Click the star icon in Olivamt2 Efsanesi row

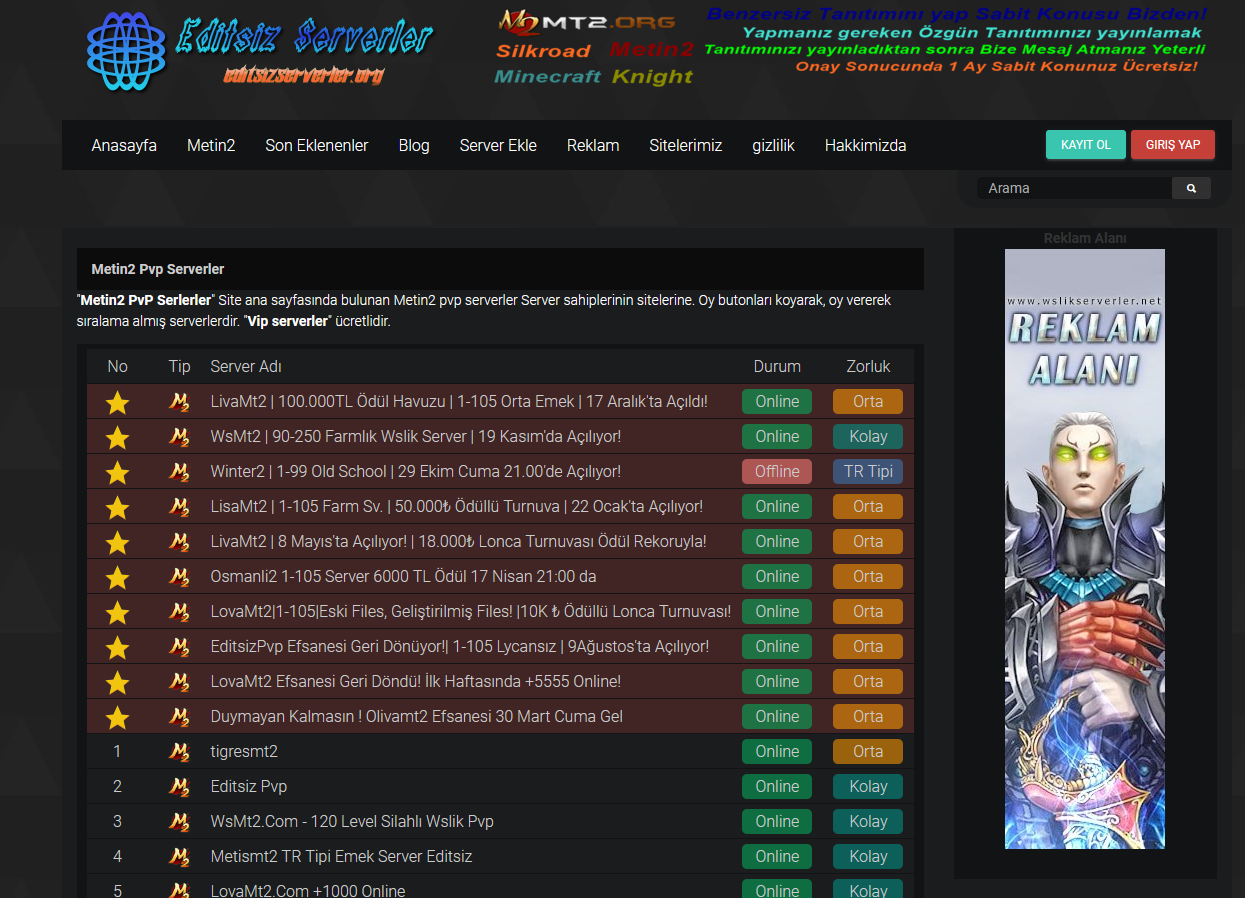118,717
